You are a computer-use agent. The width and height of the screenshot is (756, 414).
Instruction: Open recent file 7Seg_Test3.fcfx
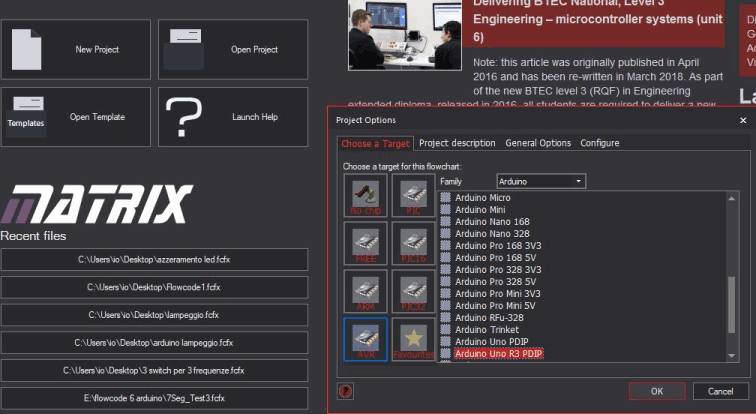point(154,398)
